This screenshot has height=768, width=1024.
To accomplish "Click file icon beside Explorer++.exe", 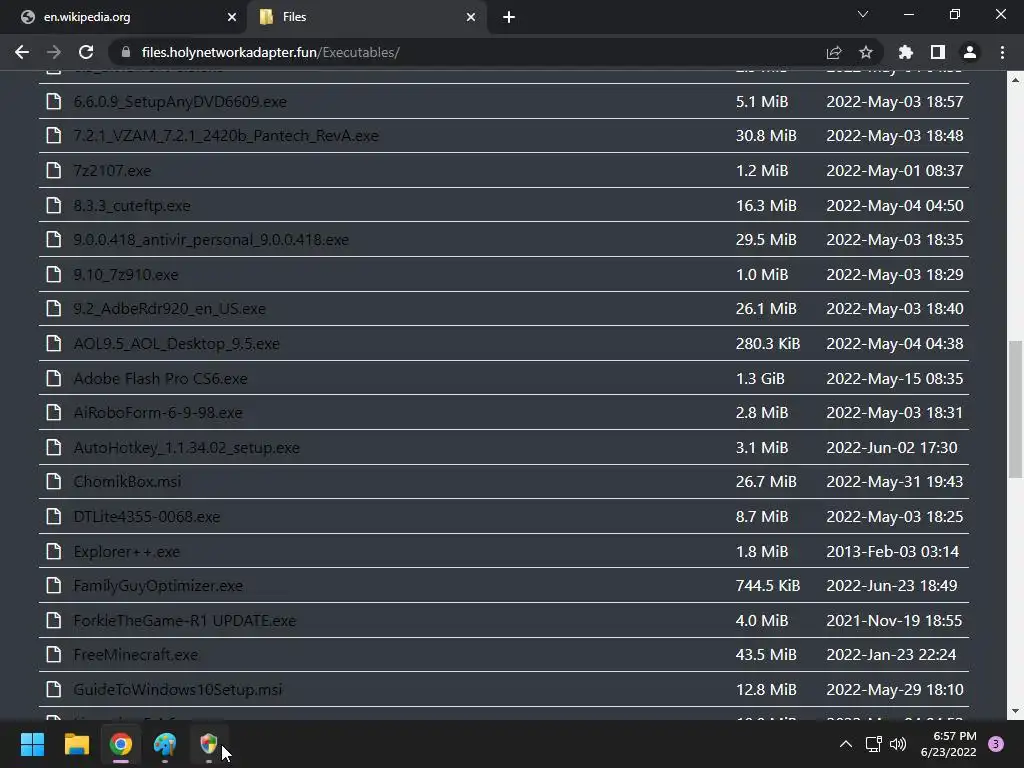I will click(54, 551).
